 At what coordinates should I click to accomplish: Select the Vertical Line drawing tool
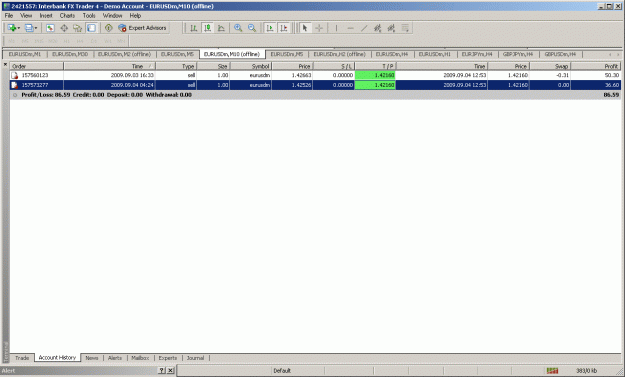click(336, 28)
